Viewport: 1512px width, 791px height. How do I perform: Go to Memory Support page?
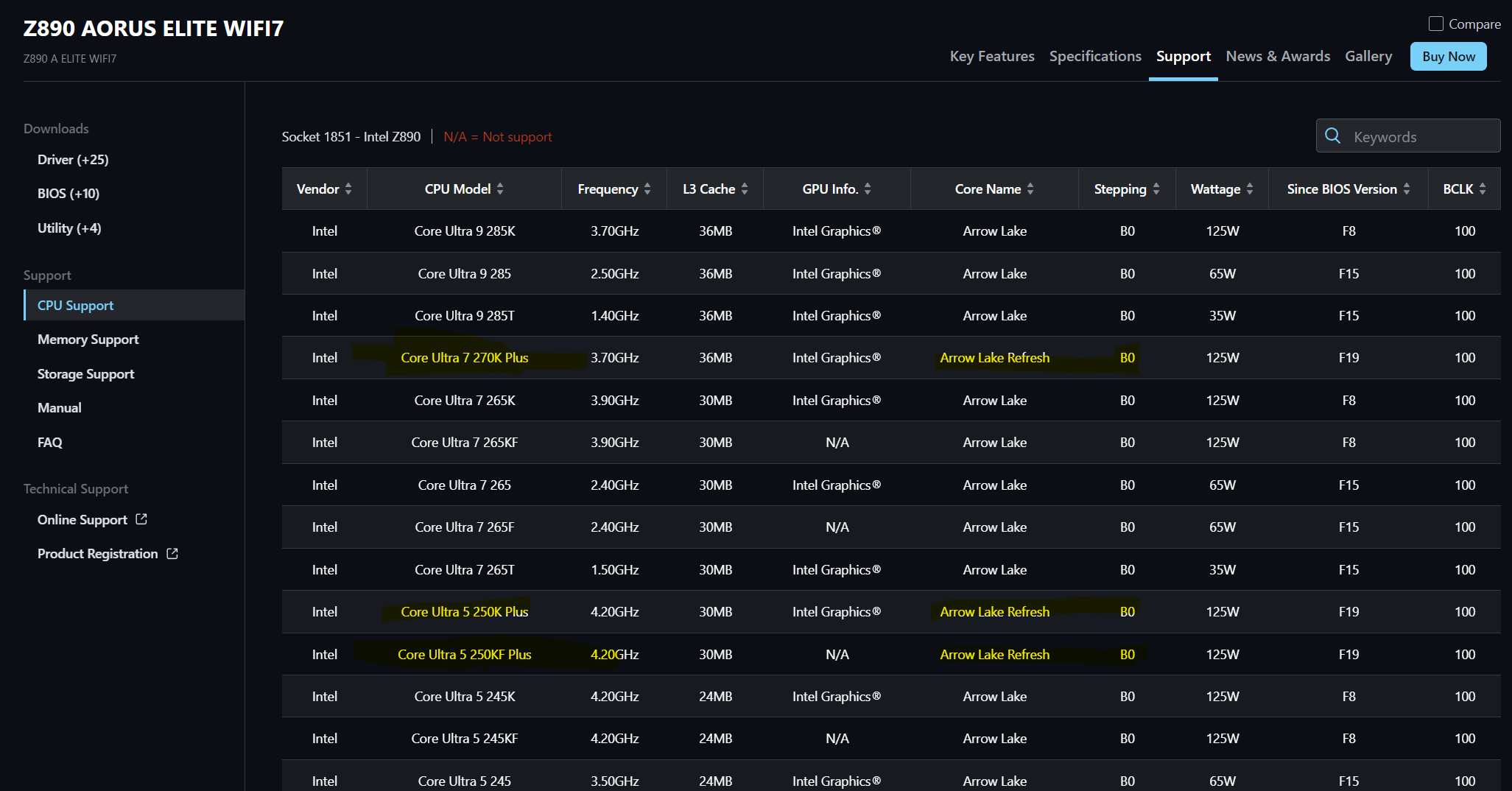pyautogui.click(x=88, y=339)
